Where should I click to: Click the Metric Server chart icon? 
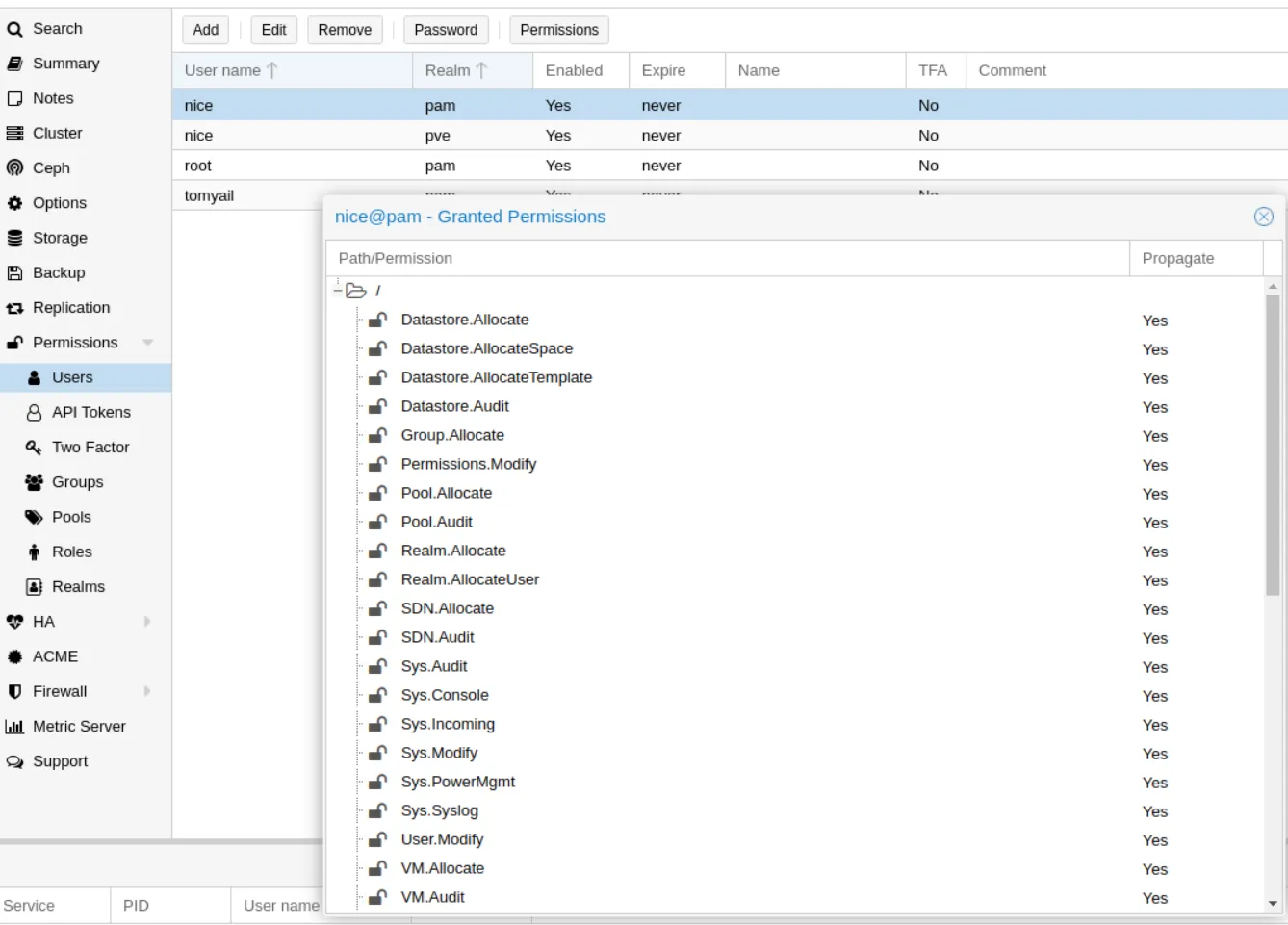click(14, 727)
